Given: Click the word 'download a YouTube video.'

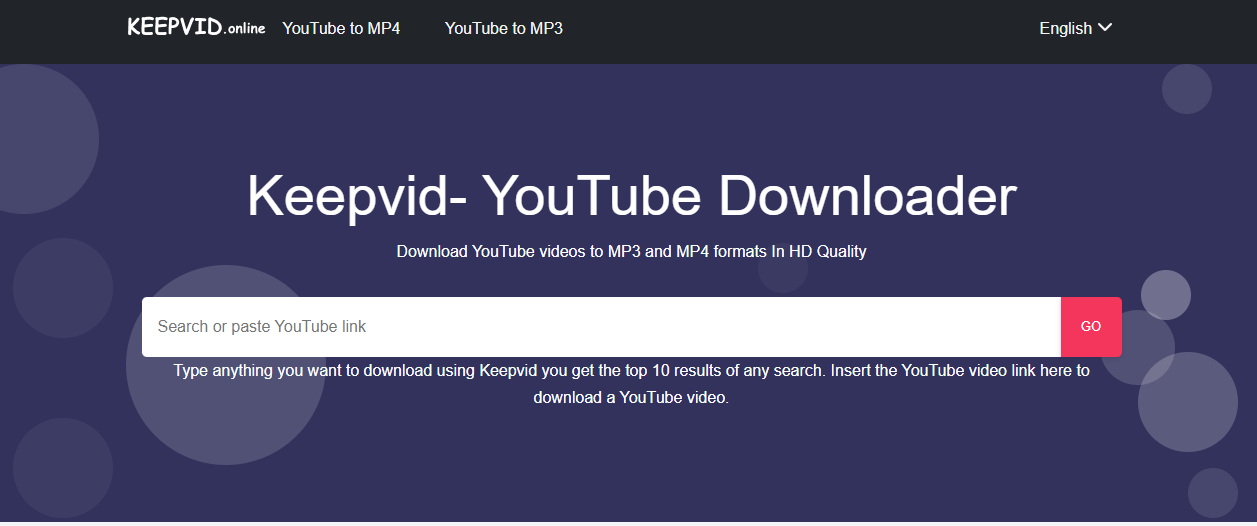Looking at the screenshot, I should [x=631, y=397].
